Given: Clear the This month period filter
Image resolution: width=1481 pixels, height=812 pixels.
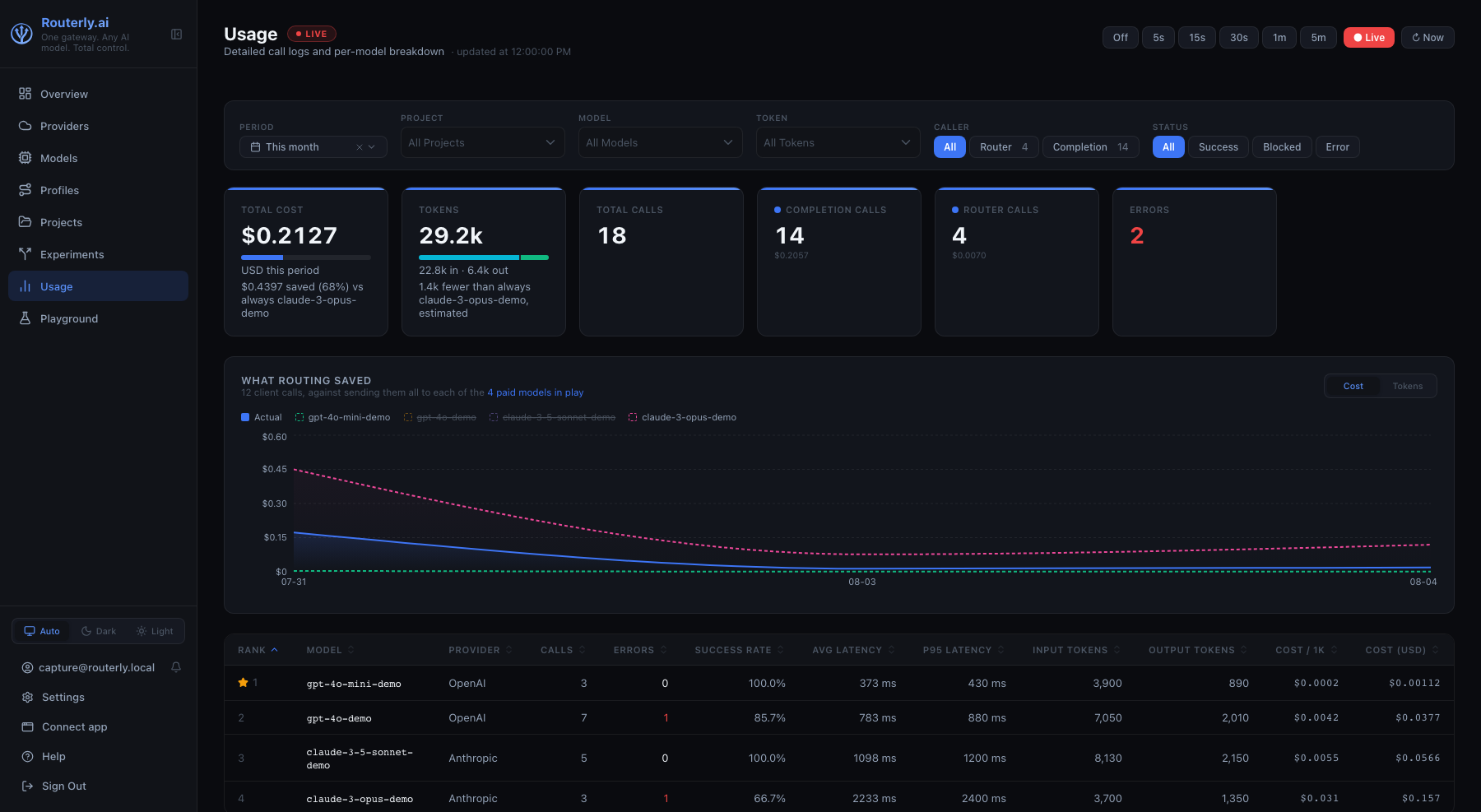Looking at the screenshot, I should [360, 147].
